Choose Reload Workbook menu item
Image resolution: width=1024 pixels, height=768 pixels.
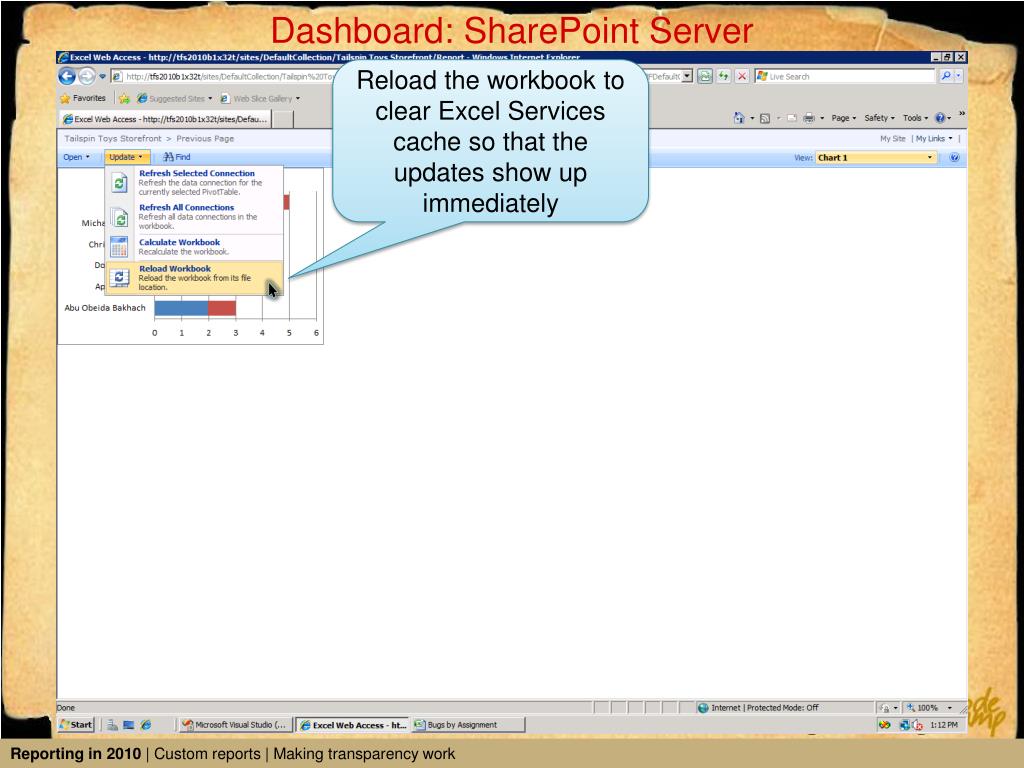click(194, 278)
